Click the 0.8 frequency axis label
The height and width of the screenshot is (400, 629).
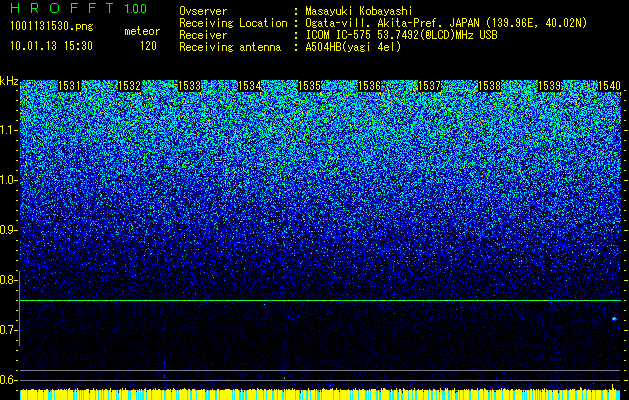(8, 280)
